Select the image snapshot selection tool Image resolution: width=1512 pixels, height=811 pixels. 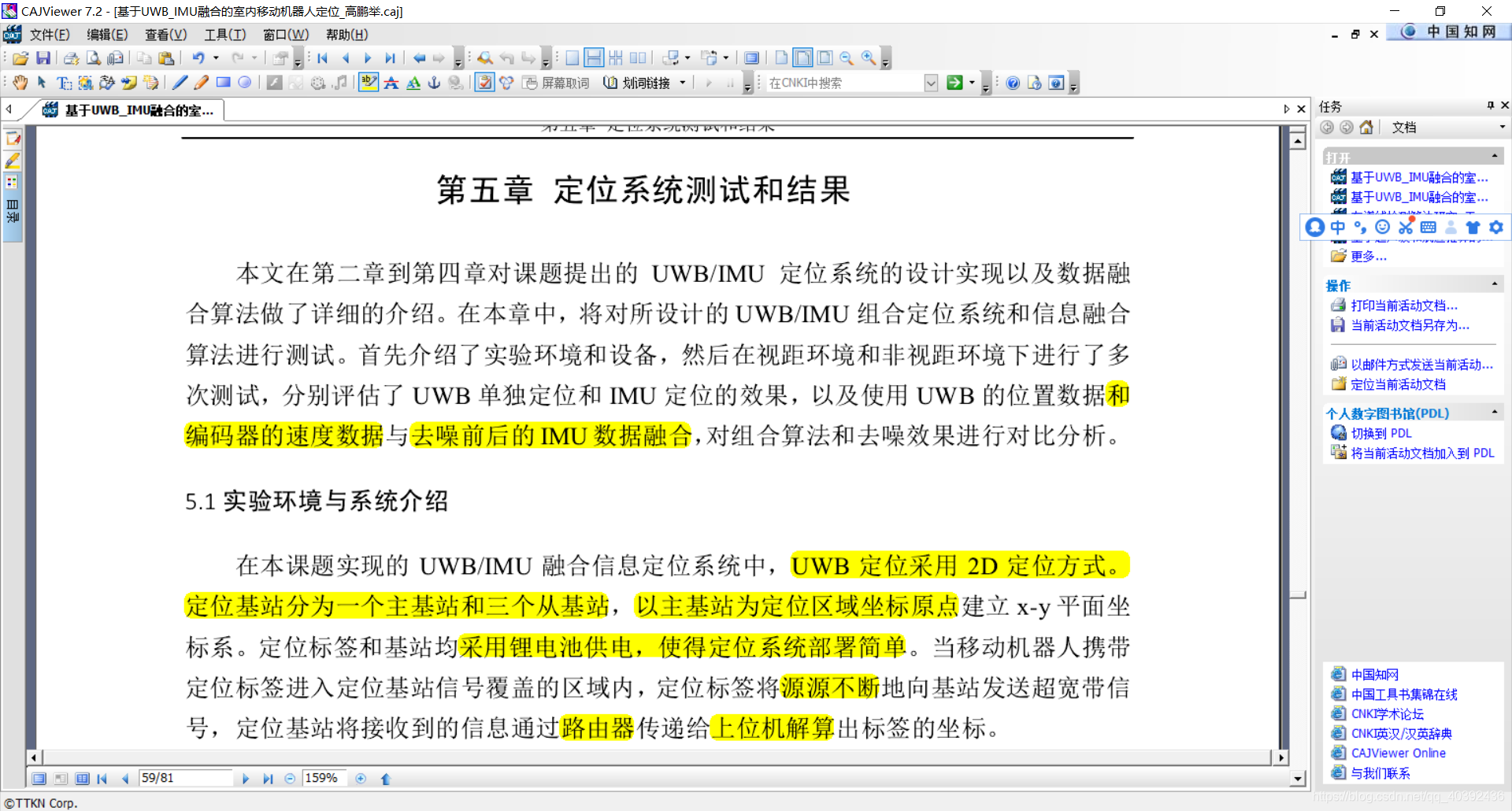tap(85, 83)
